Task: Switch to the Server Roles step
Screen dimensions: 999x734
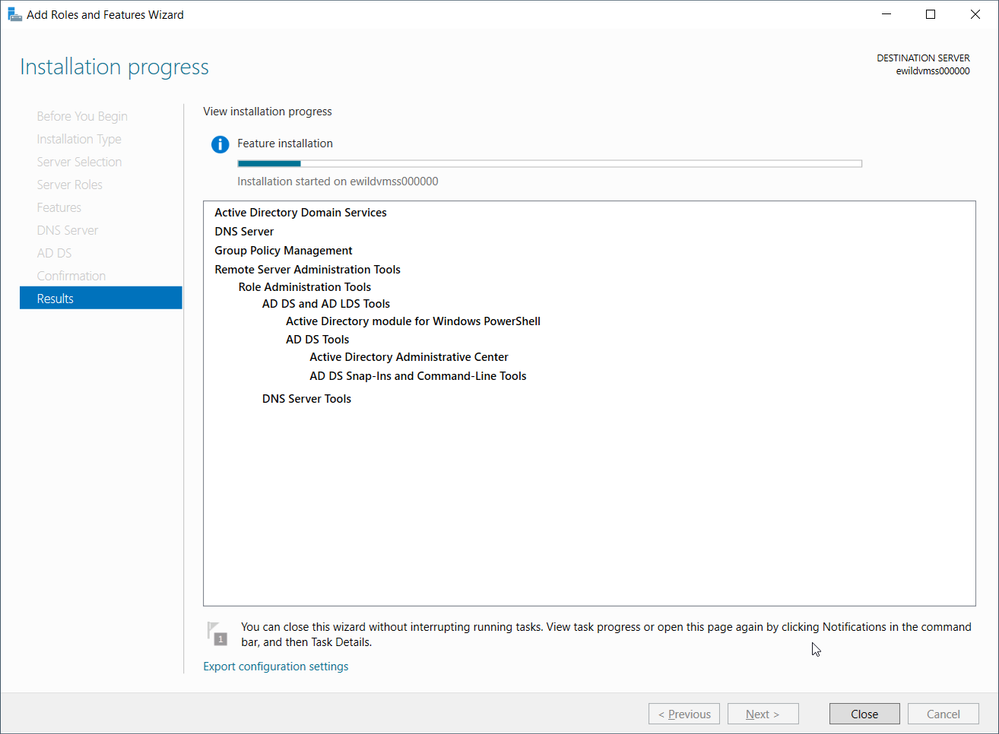Action: (x=69, y=185)
